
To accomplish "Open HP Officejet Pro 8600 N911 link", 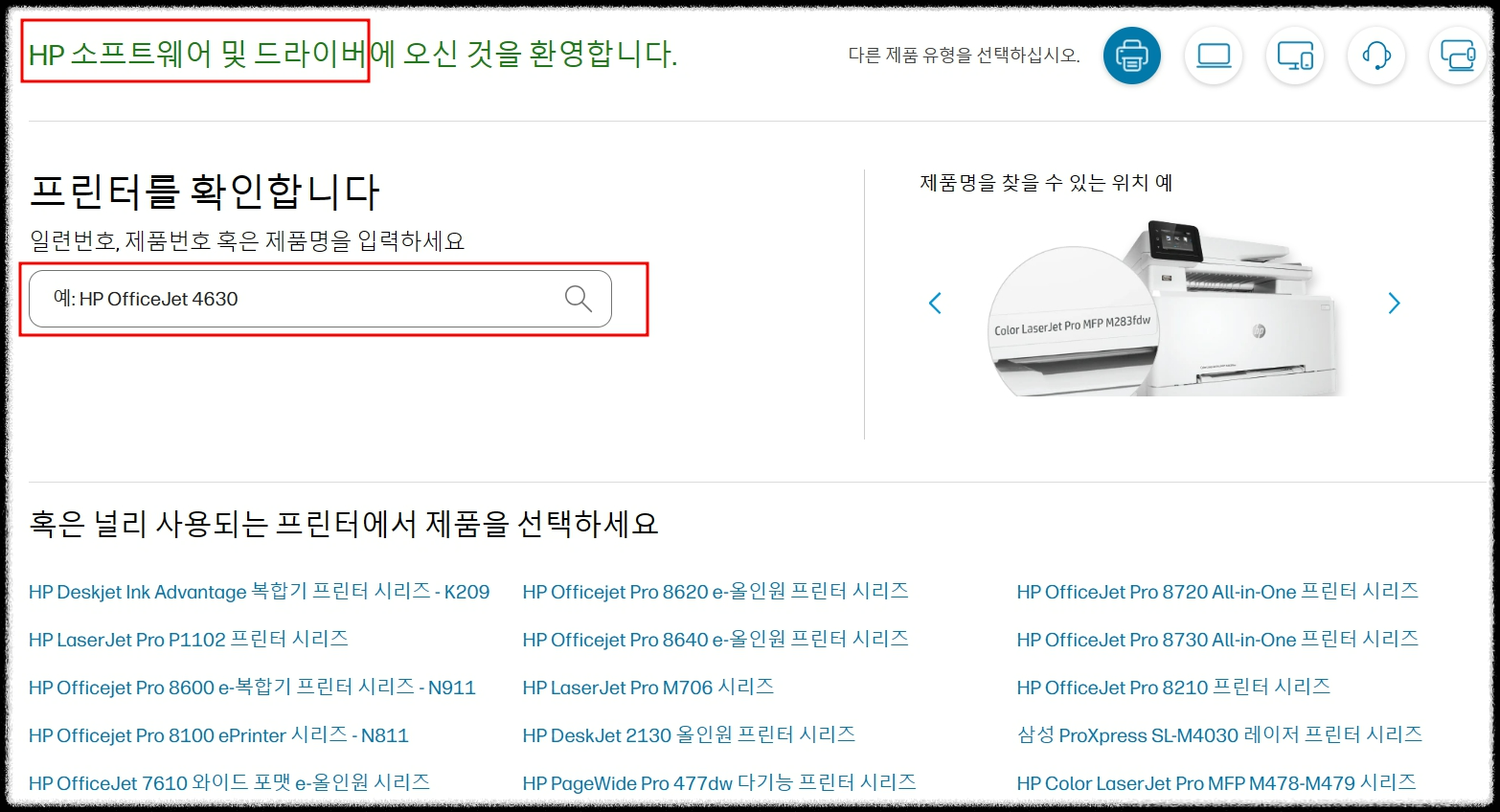I will (252, 688).
